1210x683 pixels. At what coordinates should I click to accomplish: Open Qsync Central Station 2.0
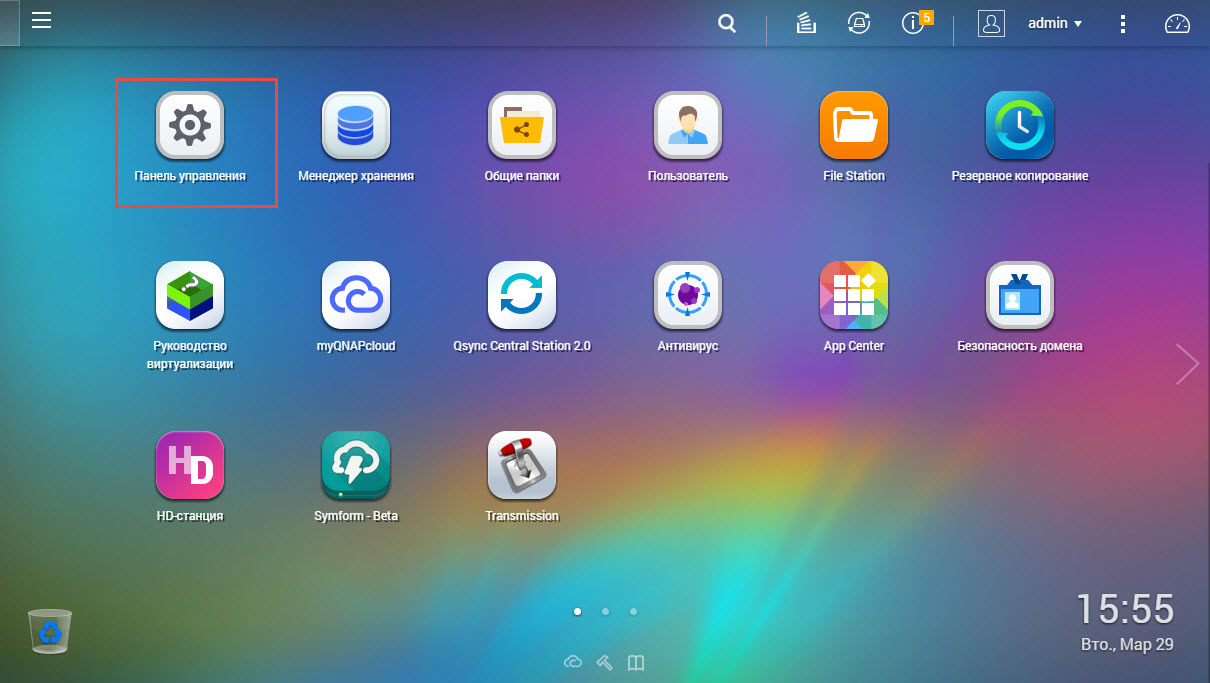pos(522,295)
